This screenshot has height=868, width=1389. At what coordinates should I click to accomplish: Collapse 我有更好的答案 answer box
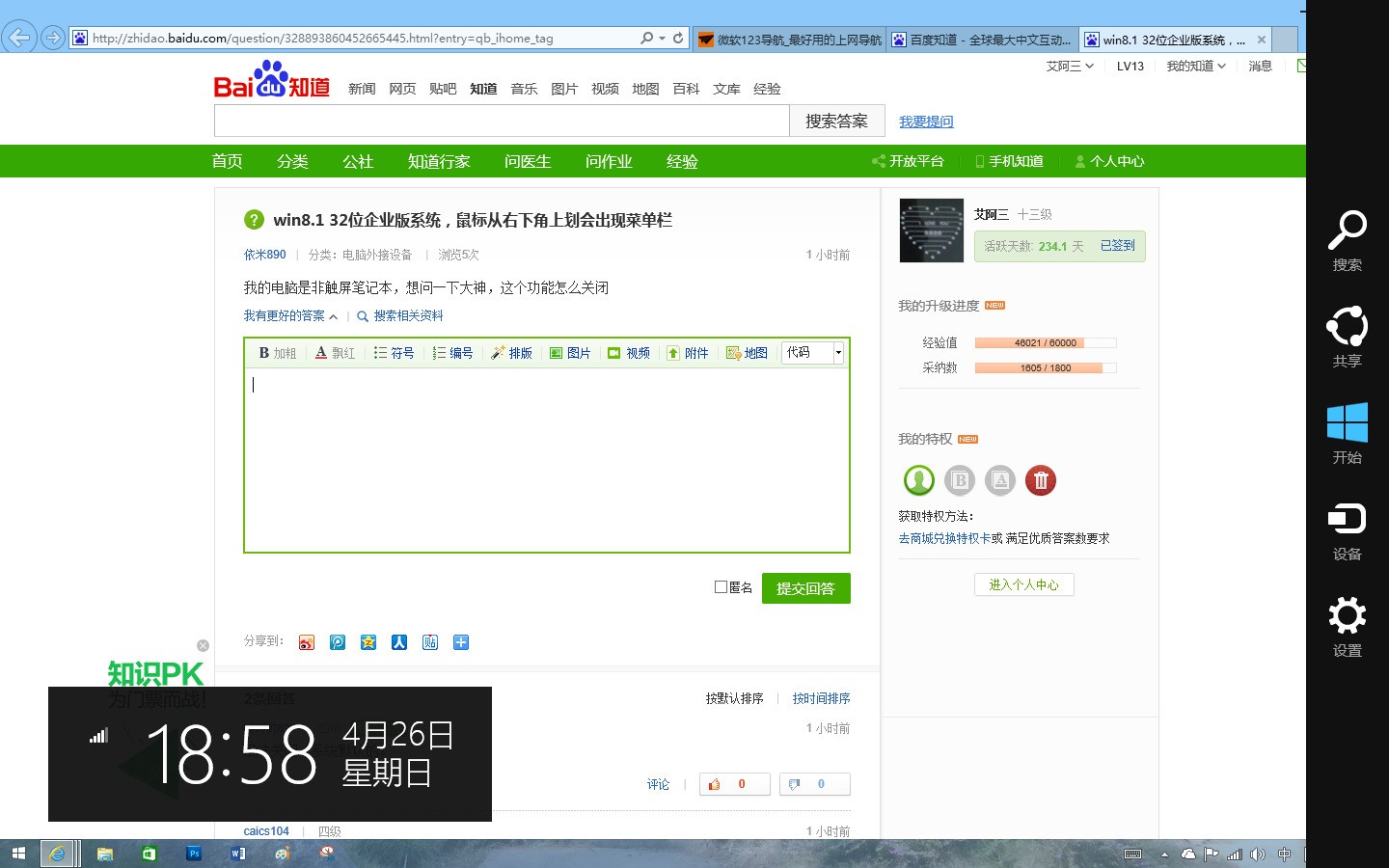pos(290,316)
